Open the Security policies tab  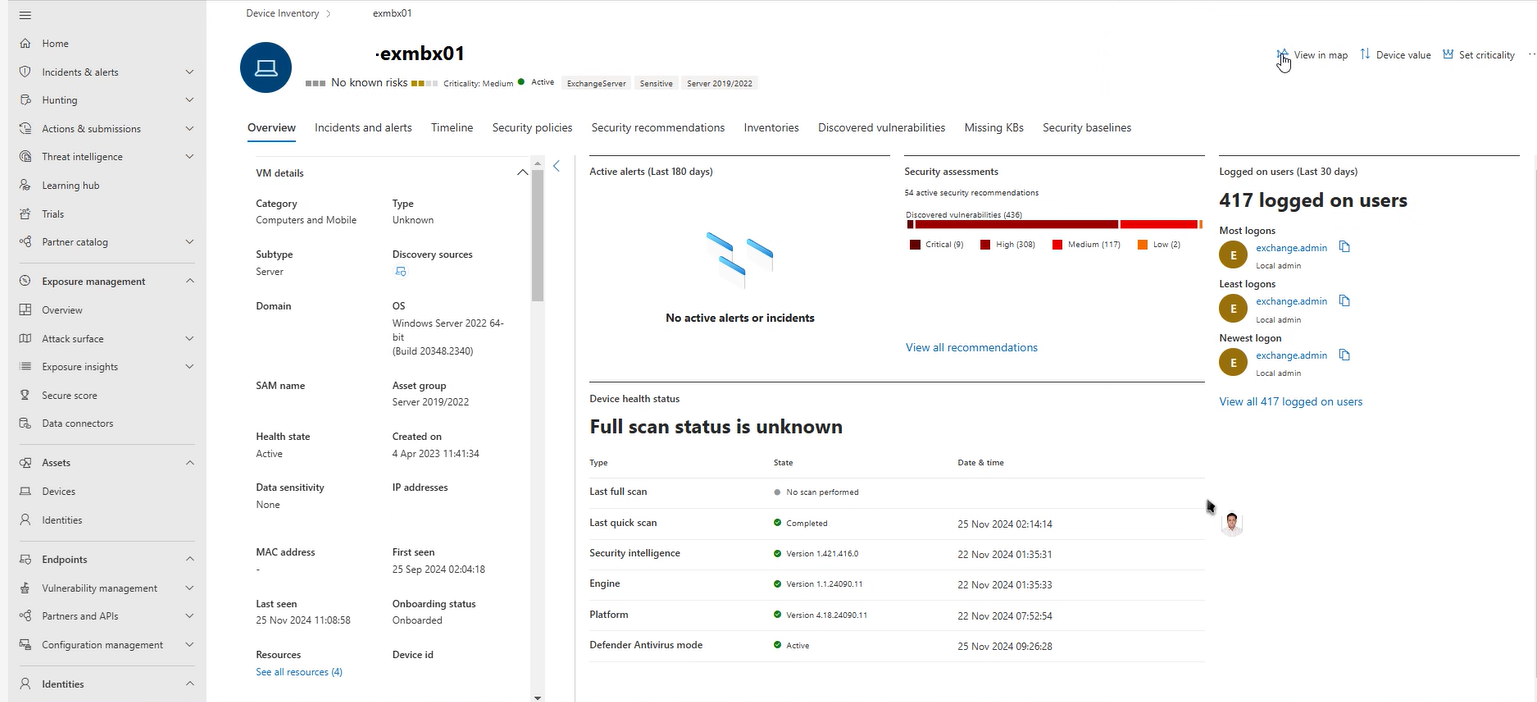[x=532, y=128]
